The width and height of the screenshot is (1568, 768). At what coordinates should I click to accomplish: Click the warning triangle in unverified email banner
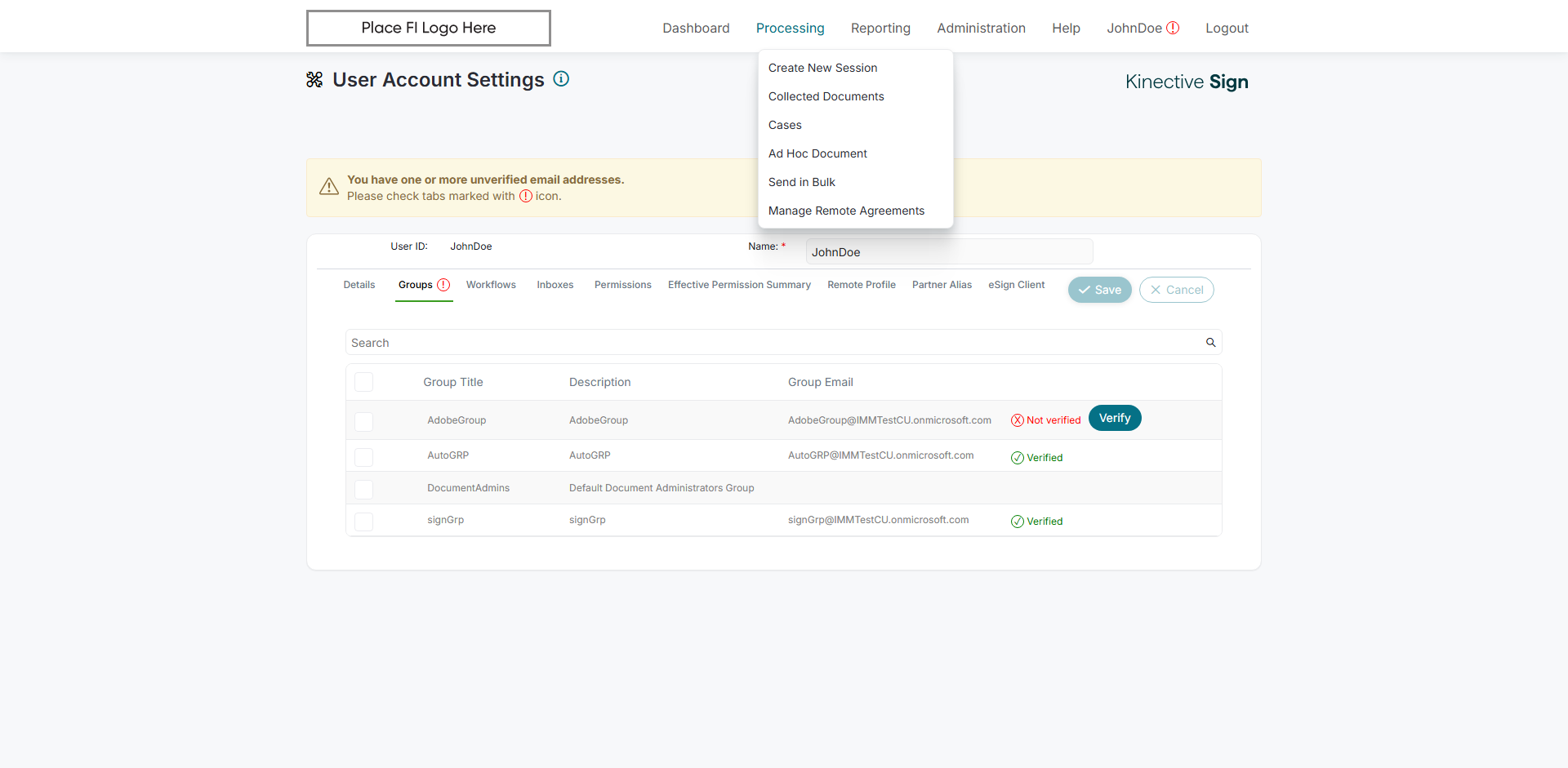(x=329, y=187)
